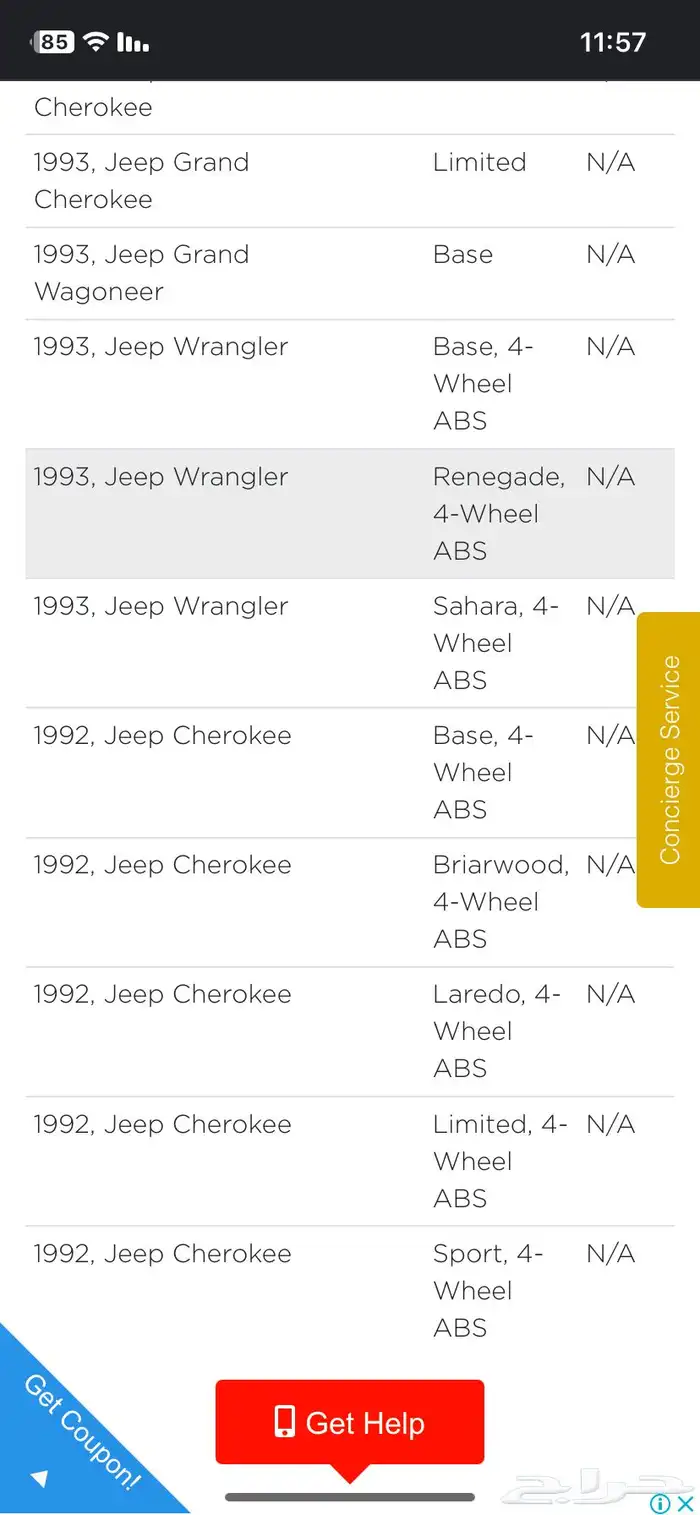The image size is (700, 1515).
Task: Select the 1993 Jeep Grand Wagoneer Base row
Action: tap(350, 273)
